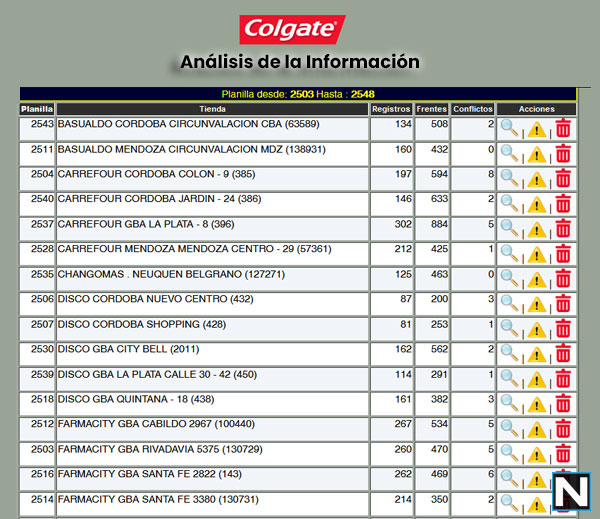Image resolution: width=600 pixels, height=519 pixels.
Task: Trash the CARREFOUR CORDOBA COLON row
Action: (x=563, y=178)
